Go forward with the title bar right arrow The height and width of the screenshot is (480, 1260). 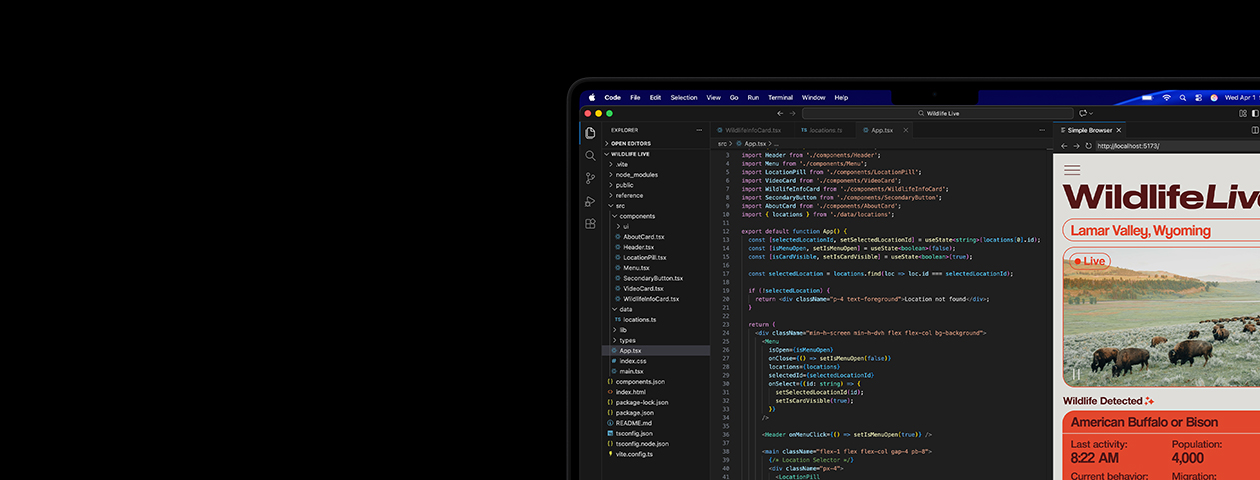click(793, 113)
